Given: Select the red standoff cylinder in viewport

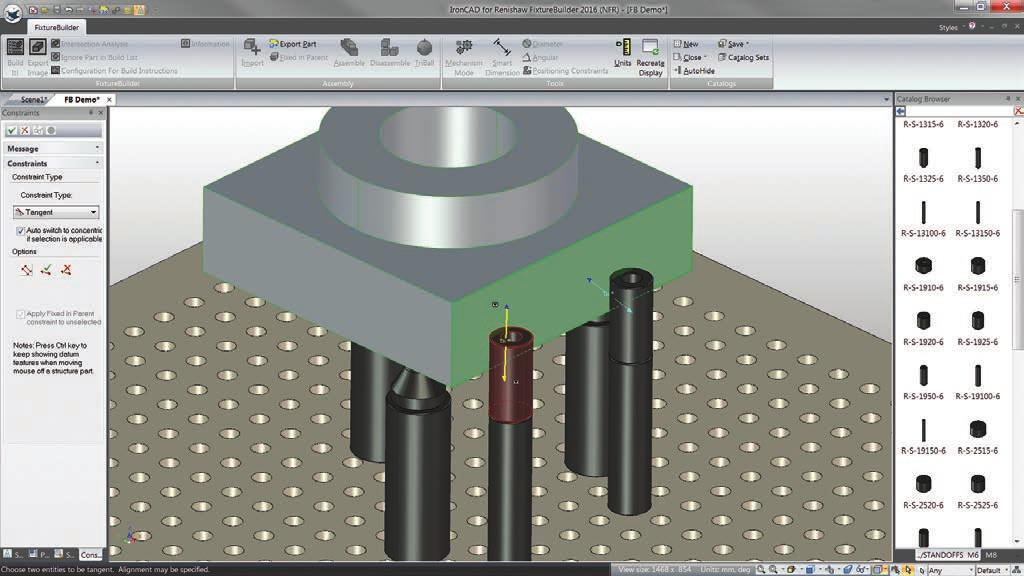Looking at the screenshot, I should (x=511, y=375).
